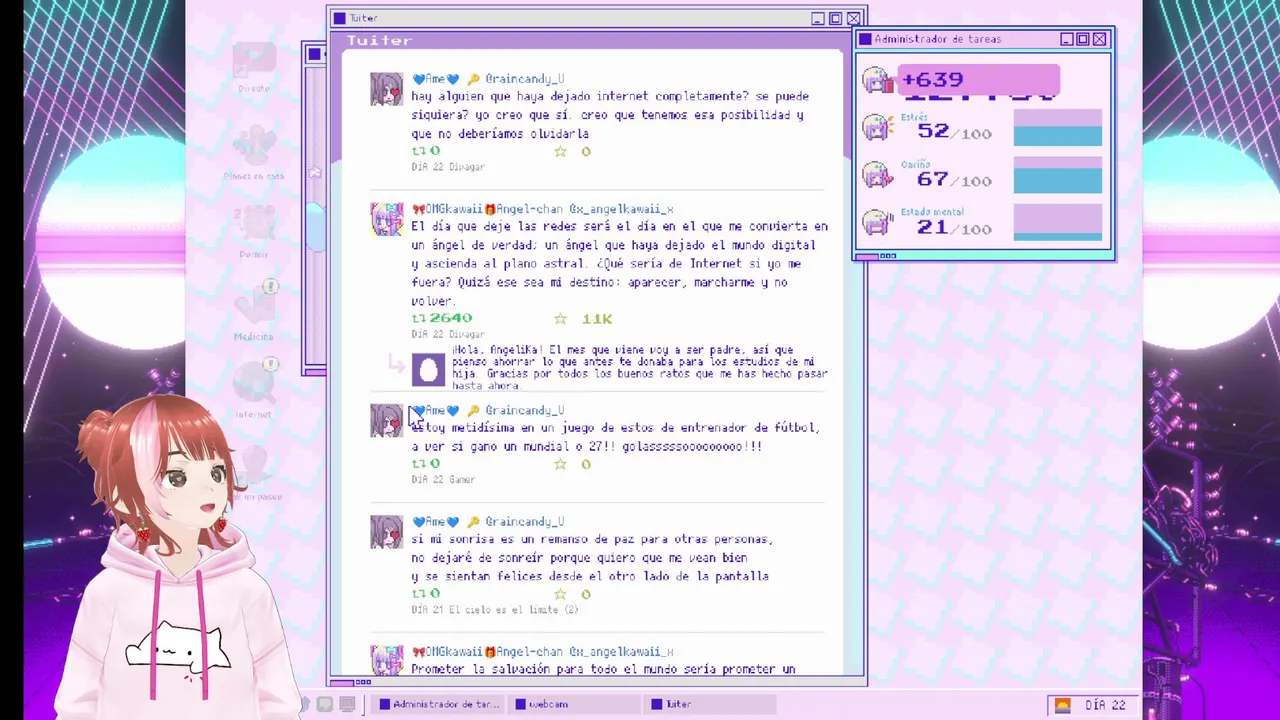This screenshot has height=720, width=1280.
Task: Minimize the Administrador de tareas window
Action: click(x=1067, y=39)
